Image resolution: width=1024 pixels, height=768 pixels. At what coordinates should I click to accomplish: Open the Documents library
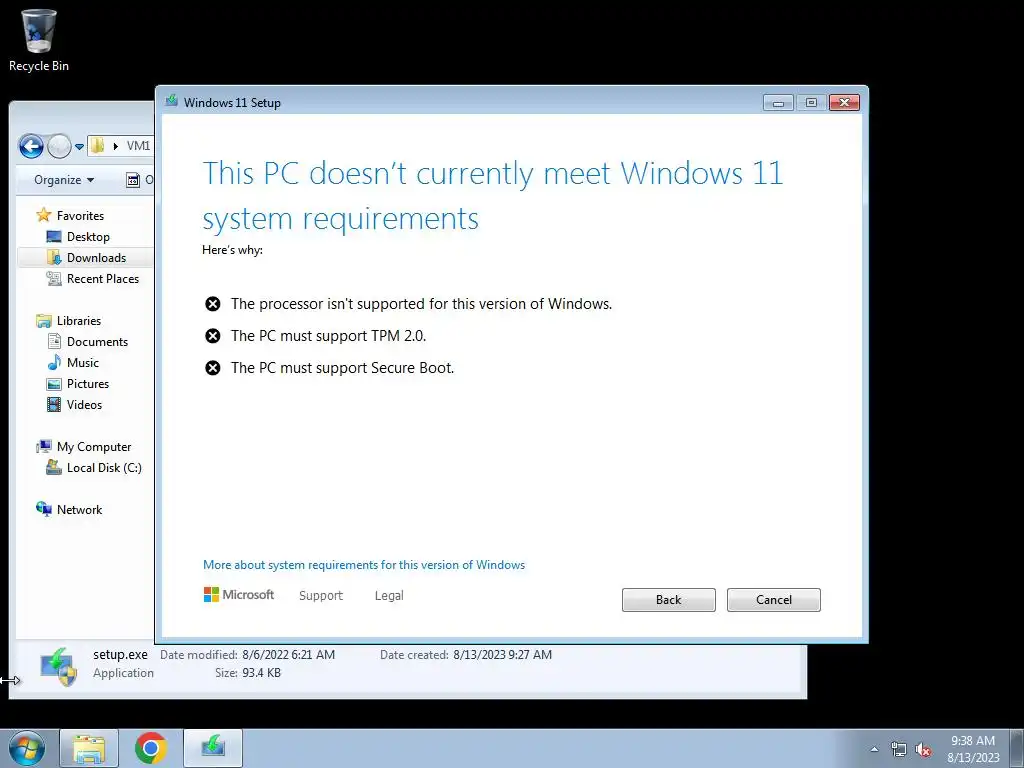[97, 342]
